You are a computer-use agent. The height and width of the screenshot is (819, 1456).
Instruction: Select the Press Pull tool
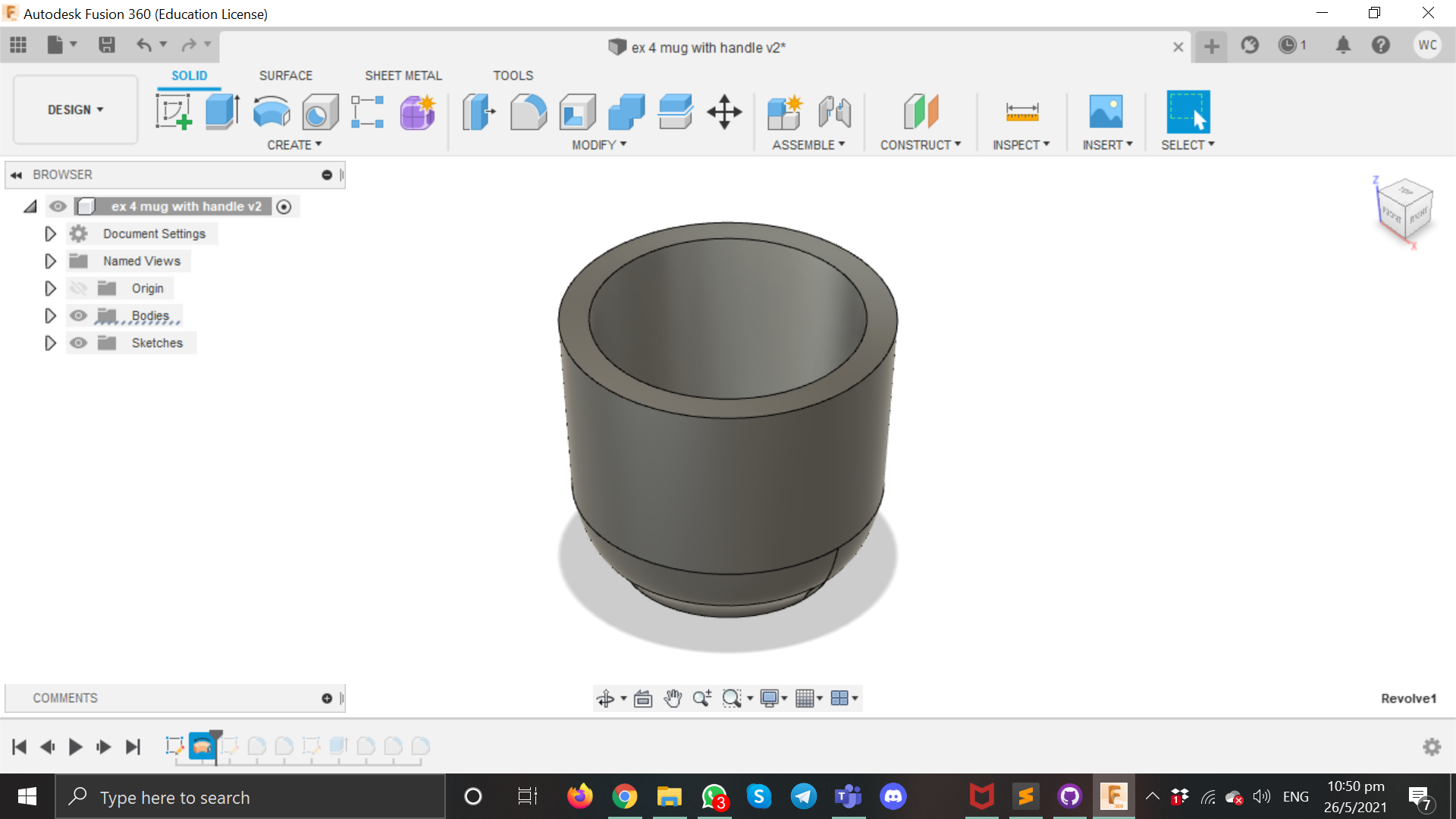pos(479,111)
